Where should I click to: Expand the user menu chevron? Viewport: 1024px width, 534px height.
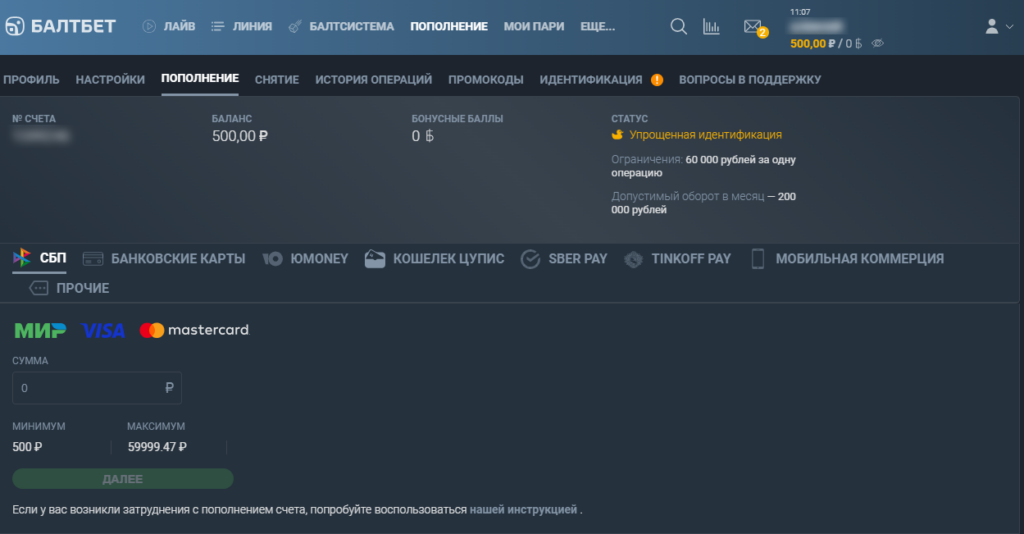(1010, 27)
